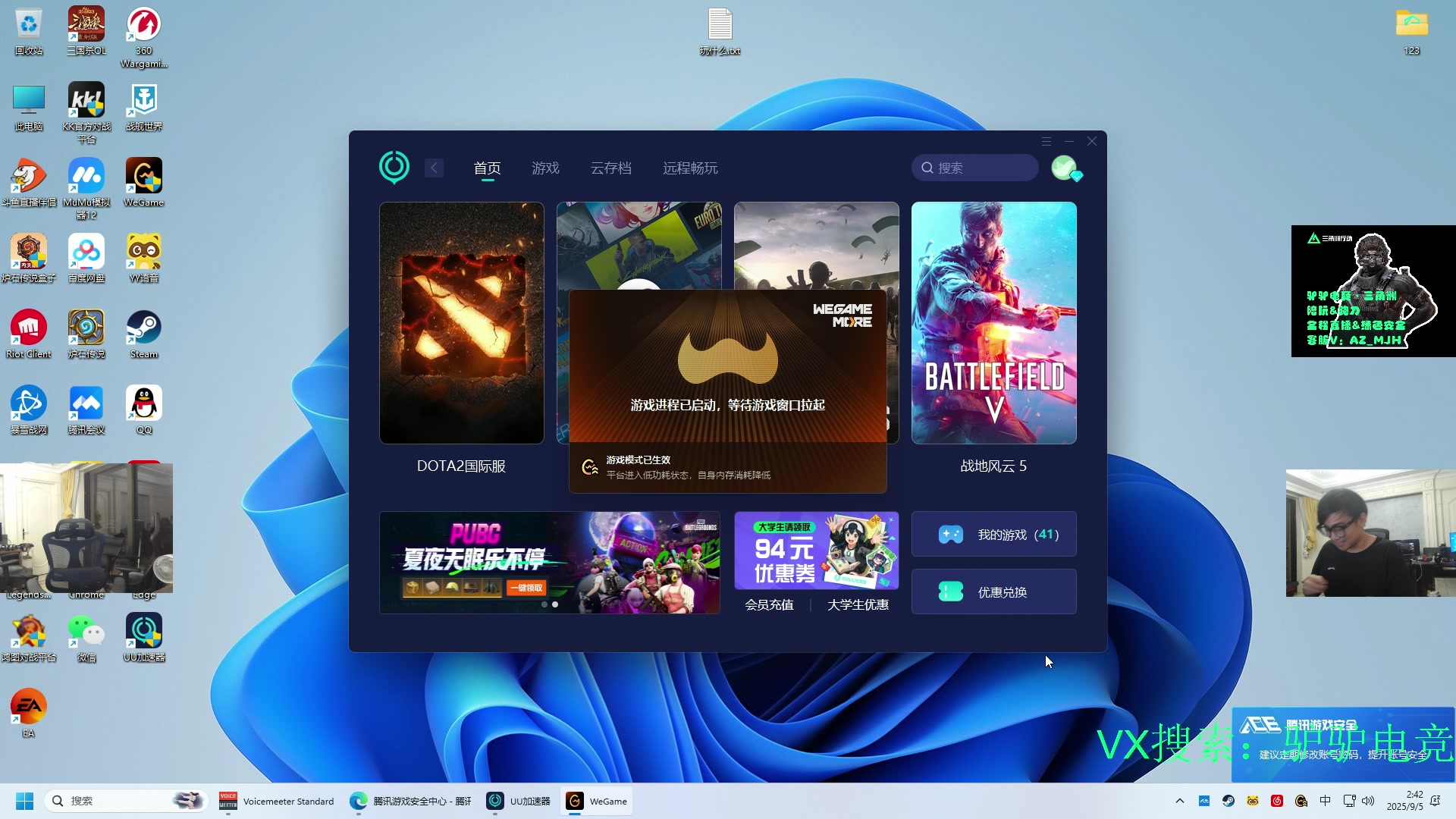1456x819 pixels.
Task: Open the Steam desktop shortcut
Action: pyautogui.click(x=144, y=334)
